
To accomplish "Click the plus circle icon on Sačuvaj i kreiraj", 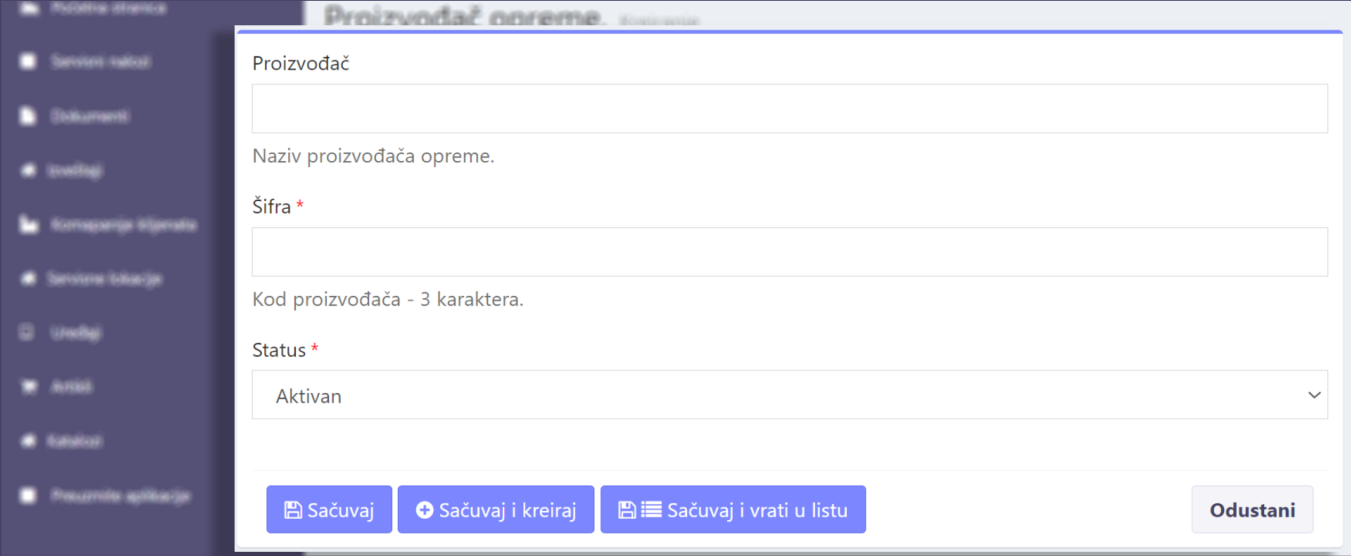I will [424, 510].
